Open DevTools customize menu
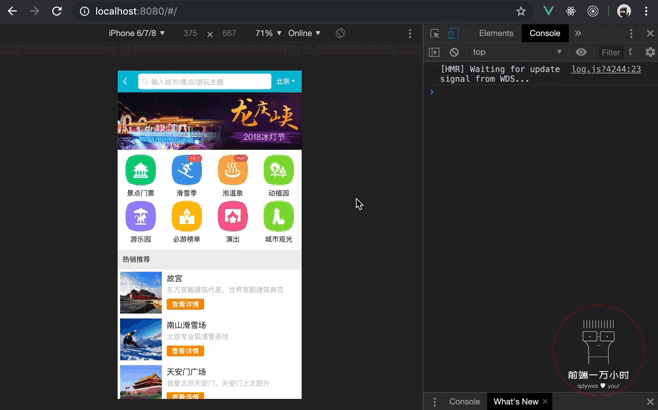Viewport: 658px width, 410px height. (x=631, y=34)
